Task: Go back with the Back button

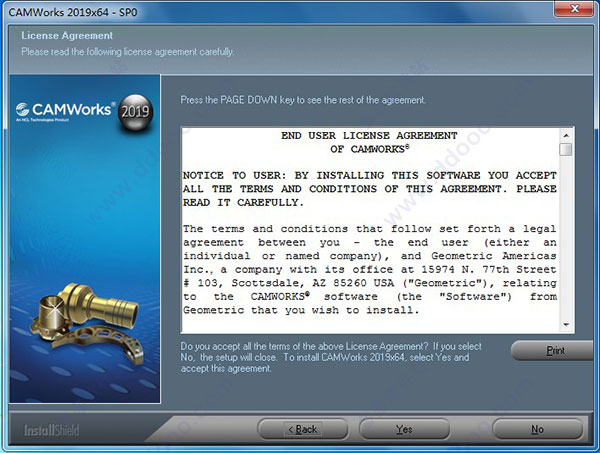Action: (303, 429)
